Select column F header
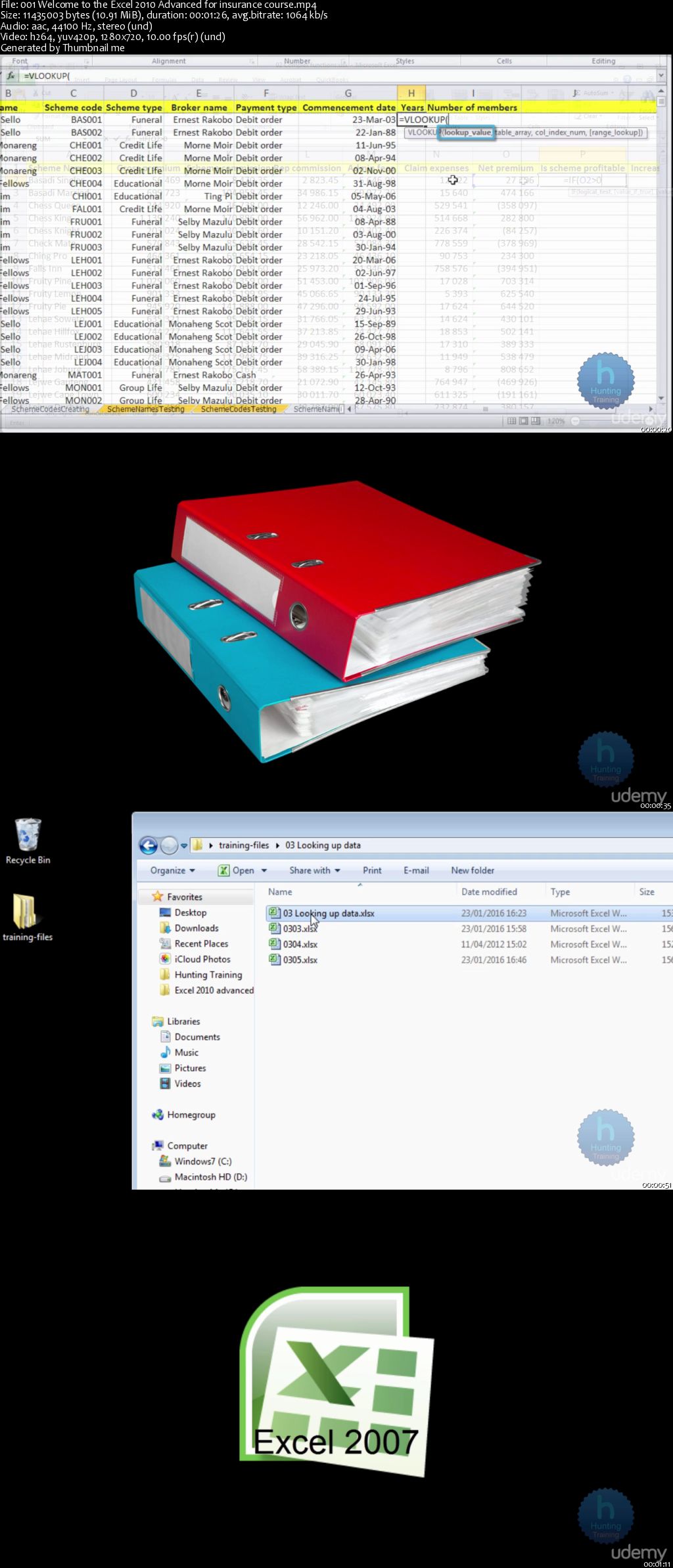 pyautogui.click(x=266, y=93)
